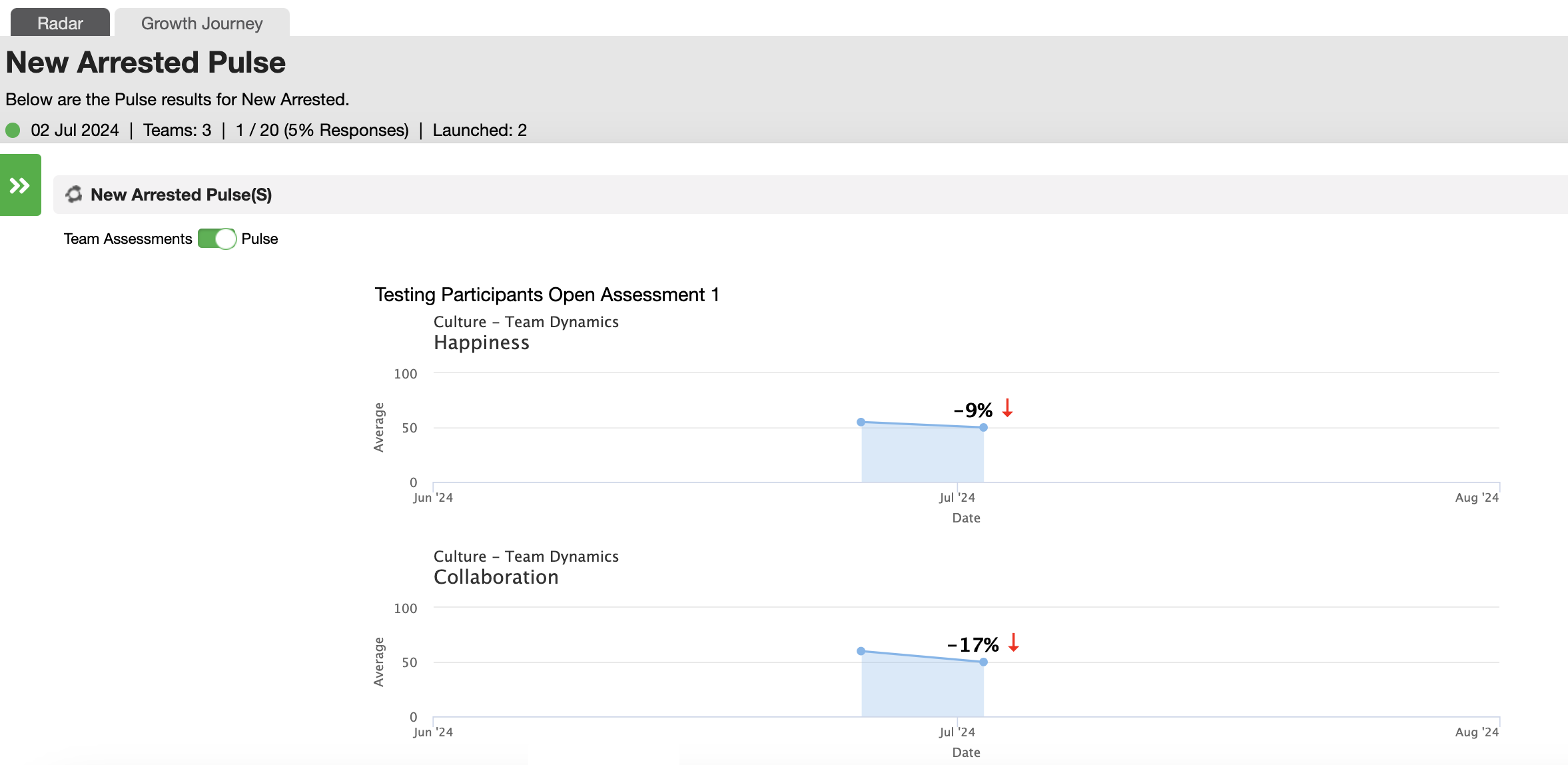This screenshot has width=1568, height=765.
Task: Select the first Collaboration chart data point
Action: (x=861, y=651)
